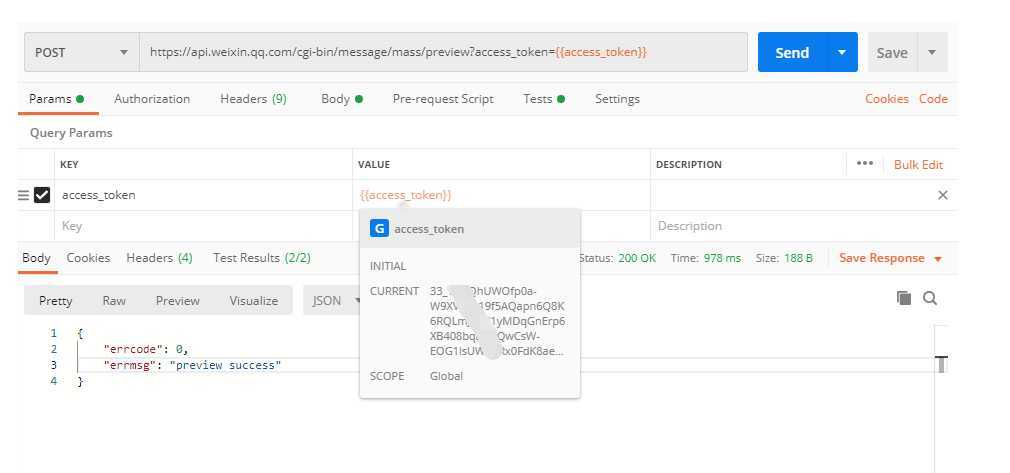Screen dimensions: 1010x473
Task: Open the Send dropdown arrow
Action: (x=842, y=52)
